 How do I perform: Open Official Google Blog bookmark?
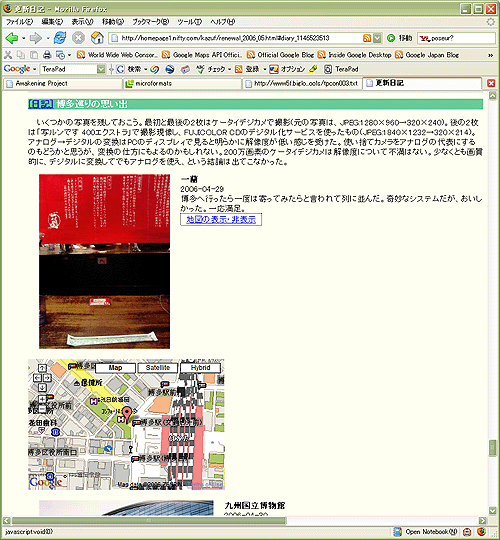click(281, 55)
